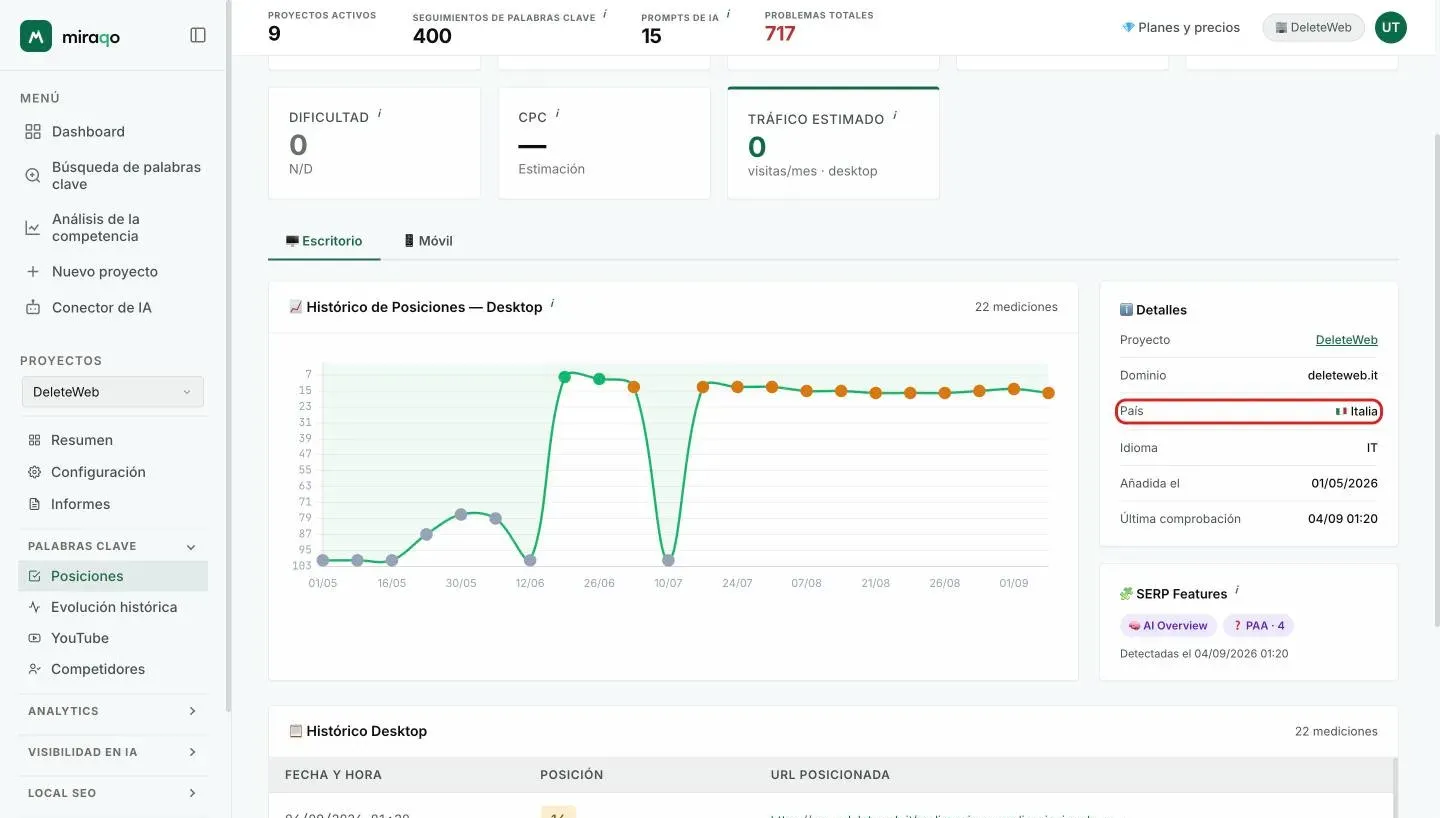Click the Última comprobación 04/09 01:20 value

tap(1343, 519)
